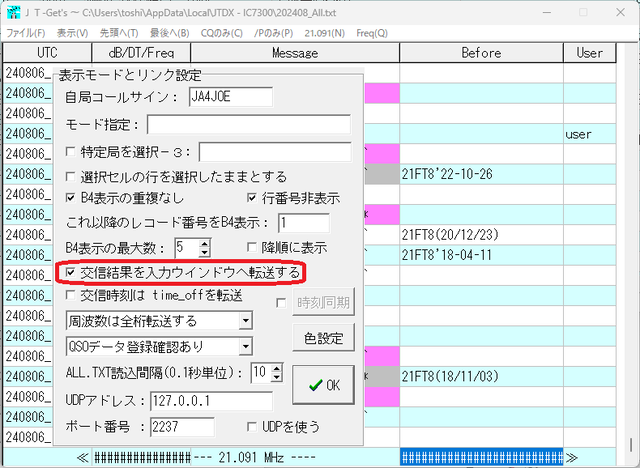Click the Message column header

click(x=295, y=53)
